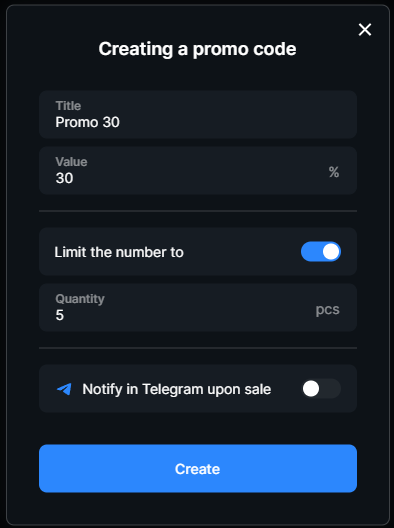
Task: Click the Creating a promo code heading
Action: pos(197,49)
